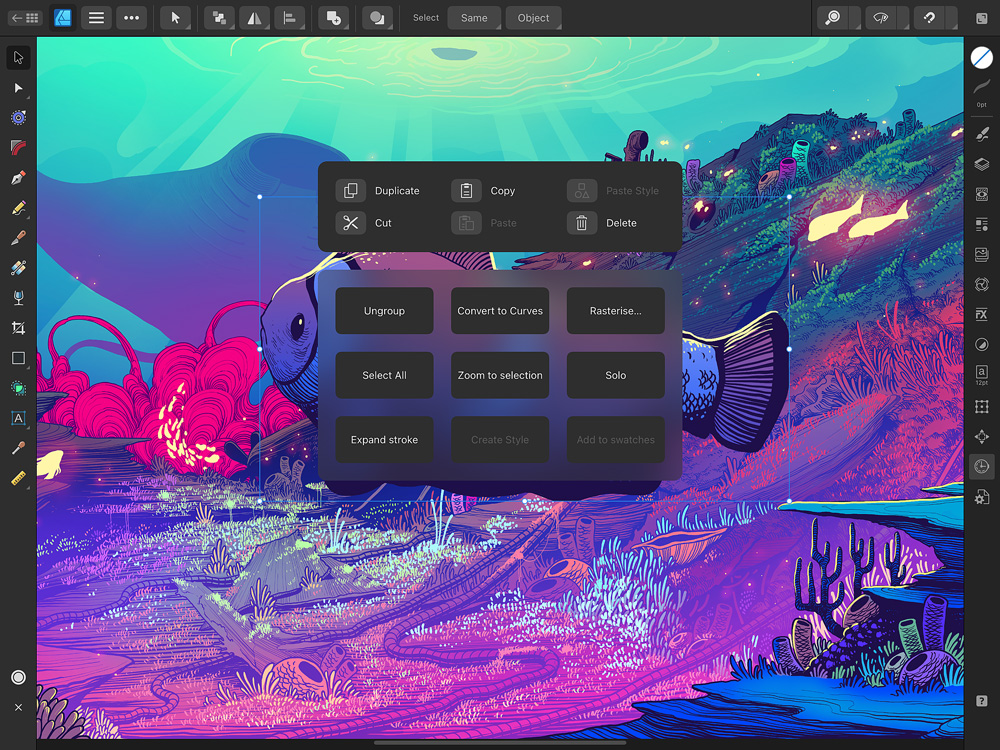This screenshot has height=750, width=1000.
Task: Toggle preview mode eye icon
Action: pos(881,18)
